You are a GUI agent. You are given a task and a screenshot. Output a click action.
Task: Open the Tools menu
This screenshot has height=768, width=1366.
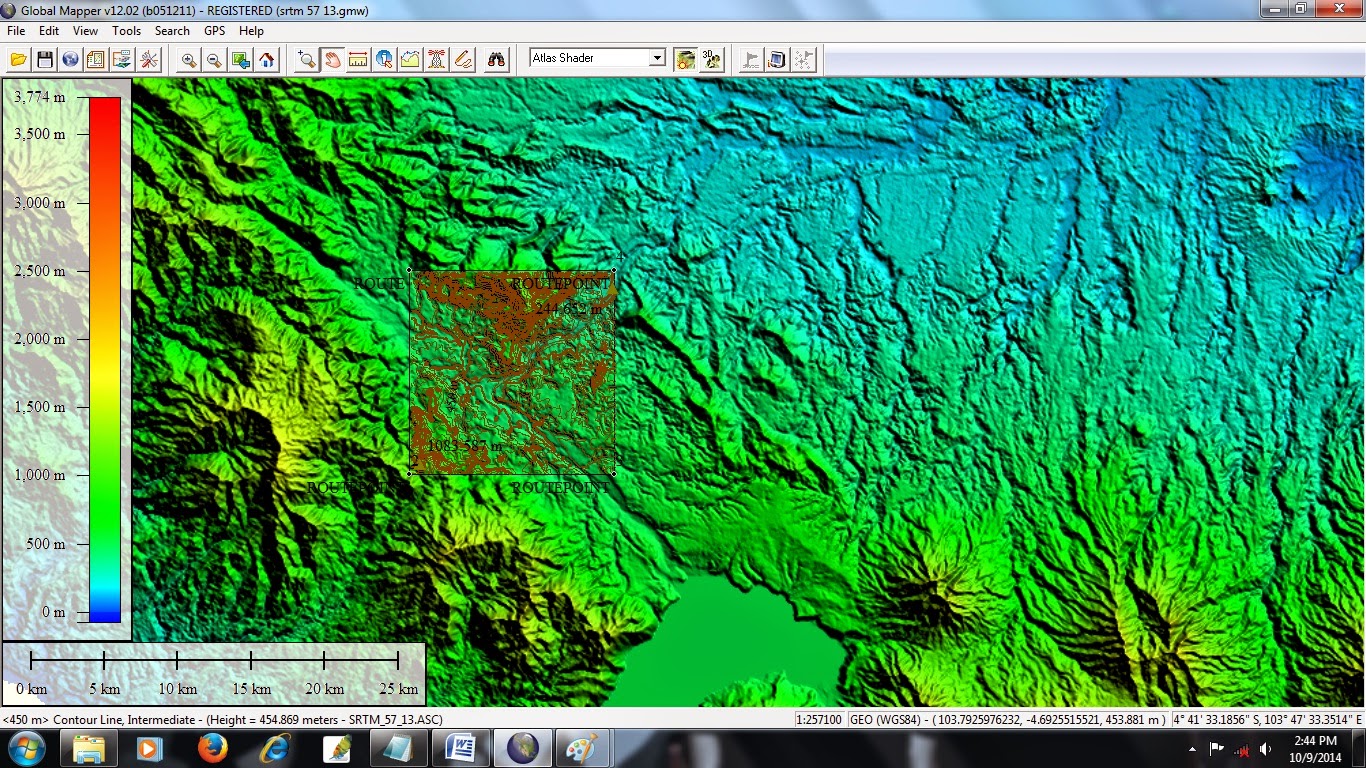pyautogui.click(x=126, y=30)
